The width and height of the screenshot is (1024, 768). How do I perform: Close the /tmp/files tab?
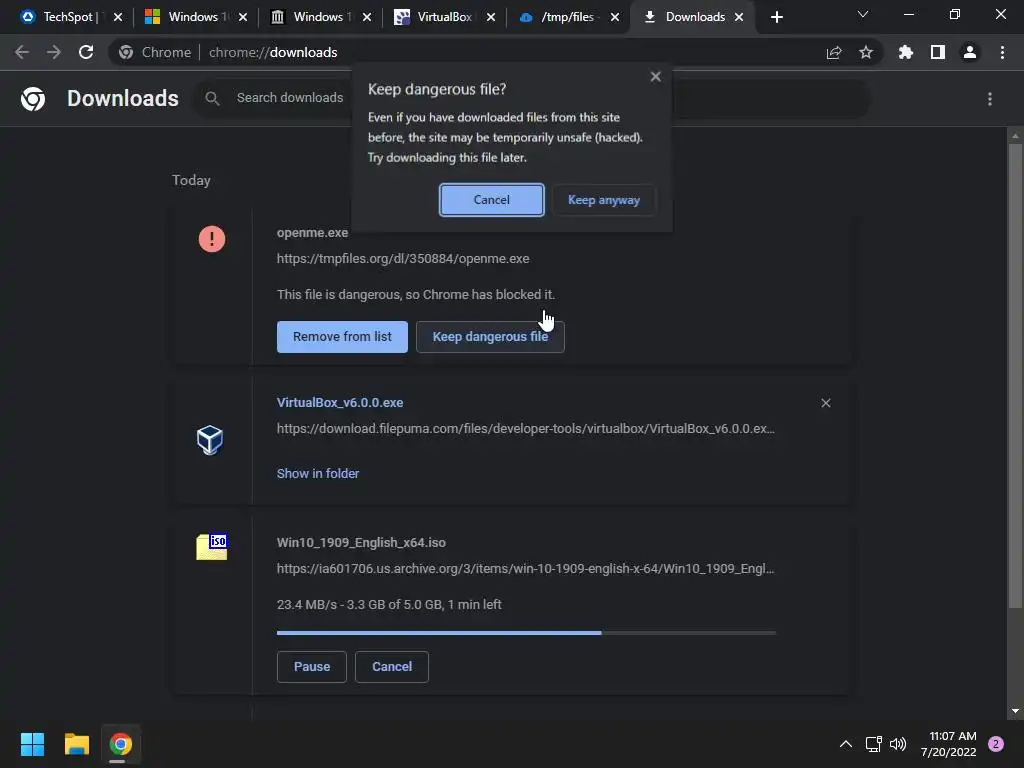[615, 17]
